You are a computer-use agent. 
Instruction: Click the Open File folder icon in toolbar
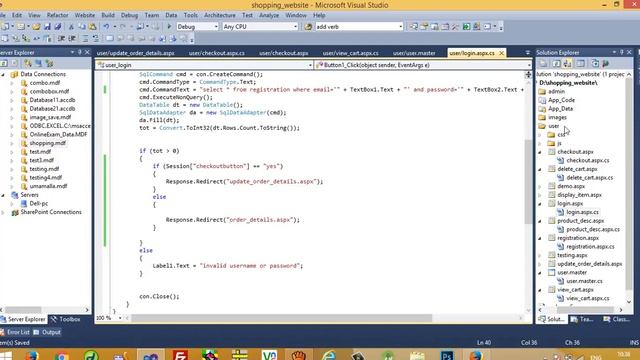(x=36, y=27)
